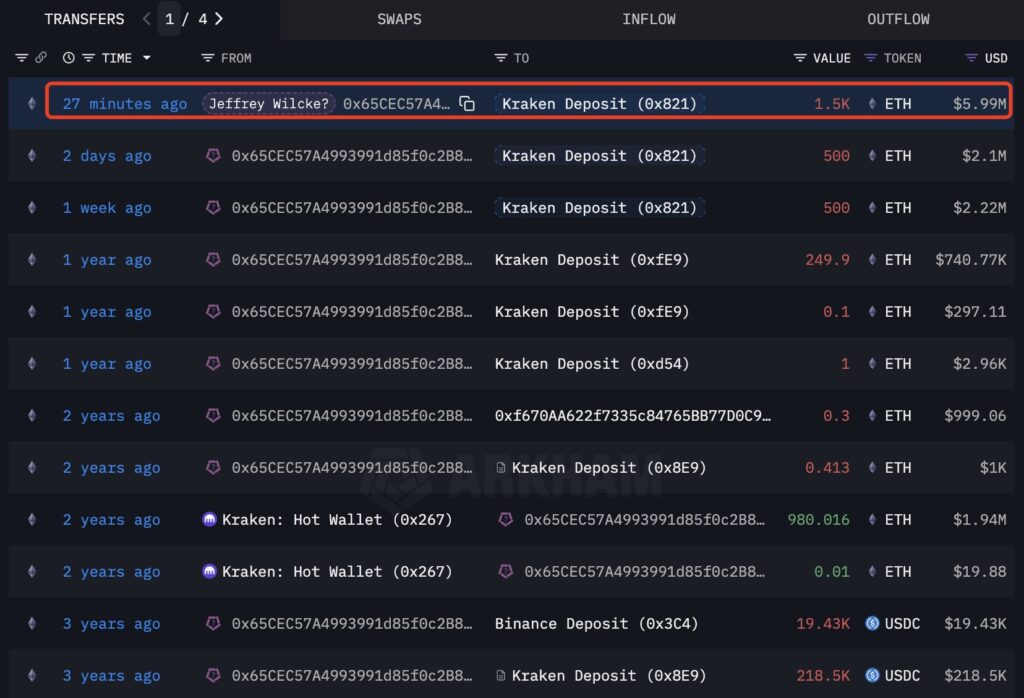
Task: Copy the Jeffrey Wilcke address
Action: 467,104
